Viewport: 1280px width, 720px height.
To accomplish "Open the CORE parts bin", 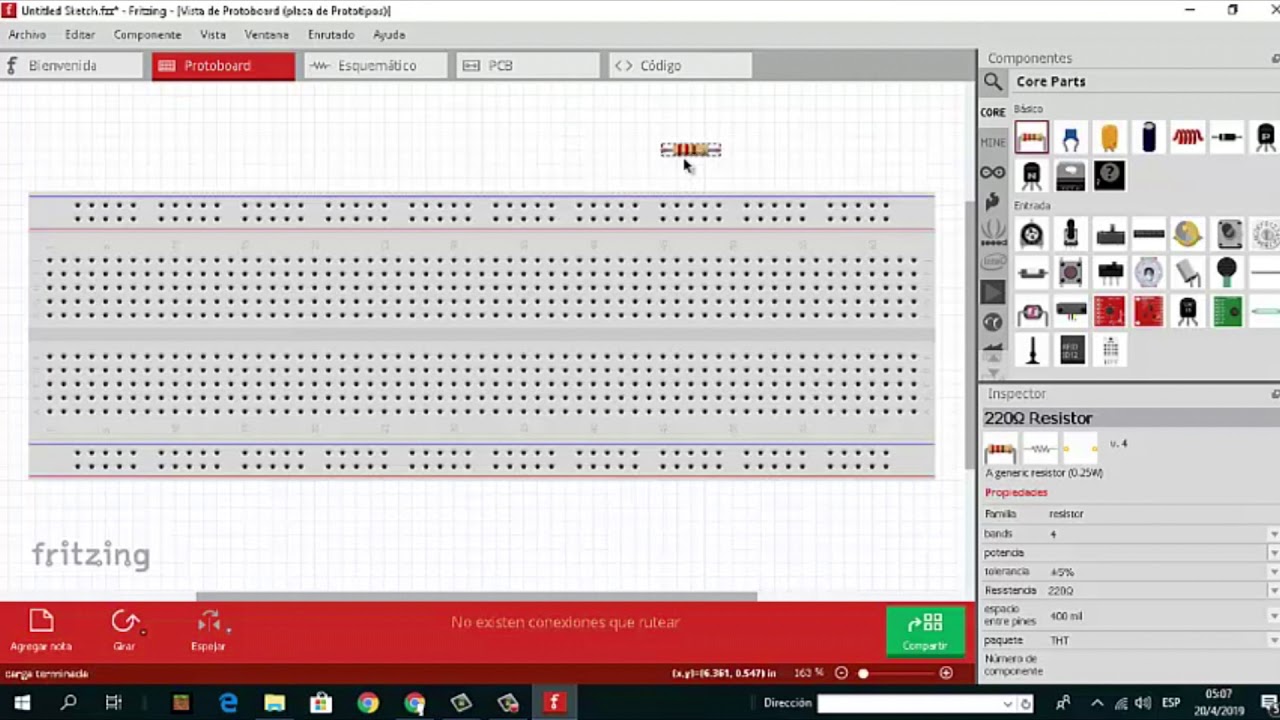I will click(x=993, y=112).
